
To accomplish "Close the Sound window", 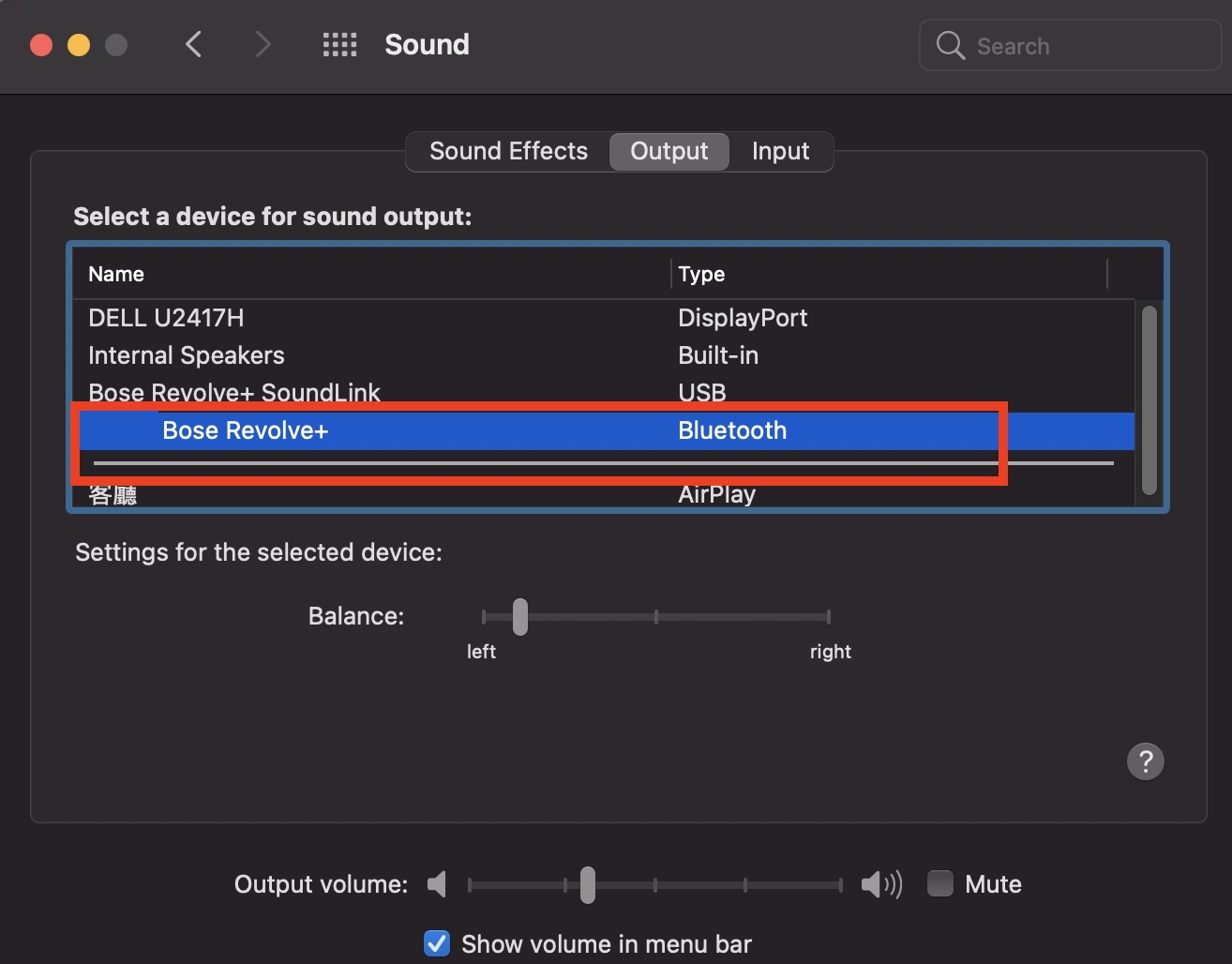I will [41, 45].
